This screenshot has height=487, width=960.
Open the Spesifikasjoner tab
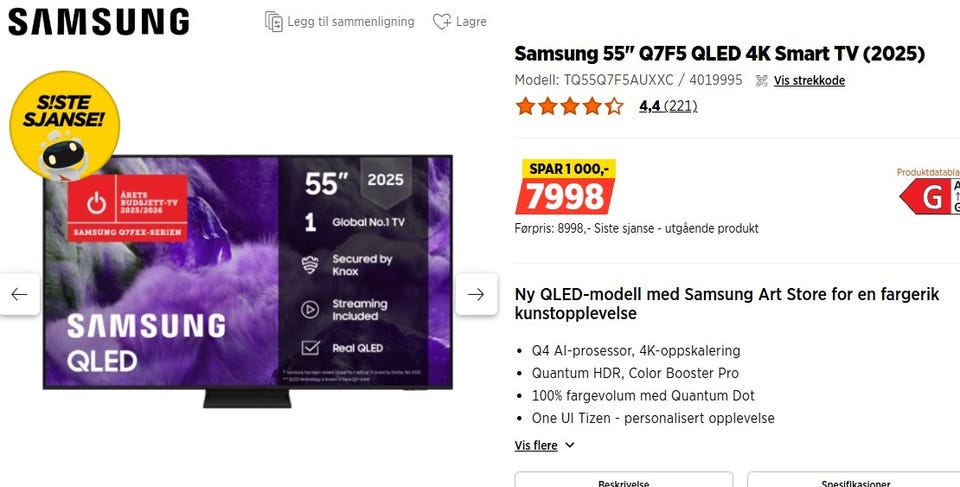855,480
